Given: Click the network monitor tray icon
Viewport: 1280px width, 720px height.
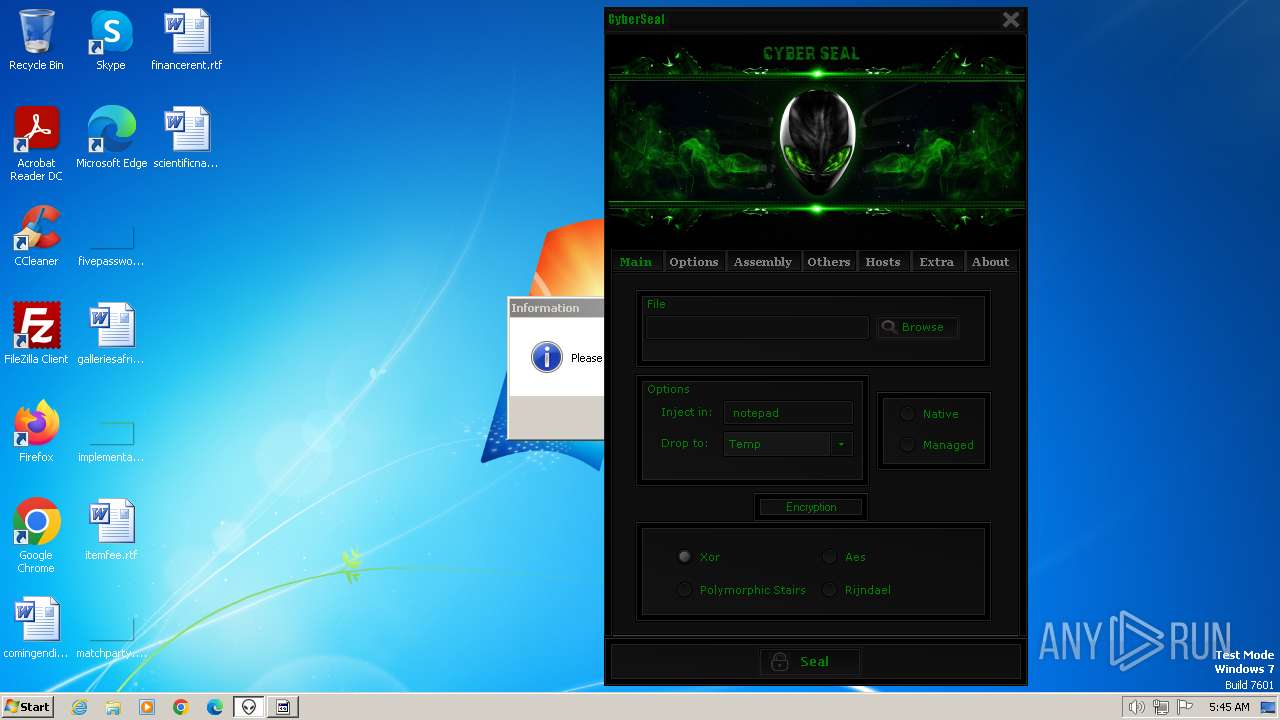Looking at the screenshot, I should pyautogui.click(x=1161, y=707).
